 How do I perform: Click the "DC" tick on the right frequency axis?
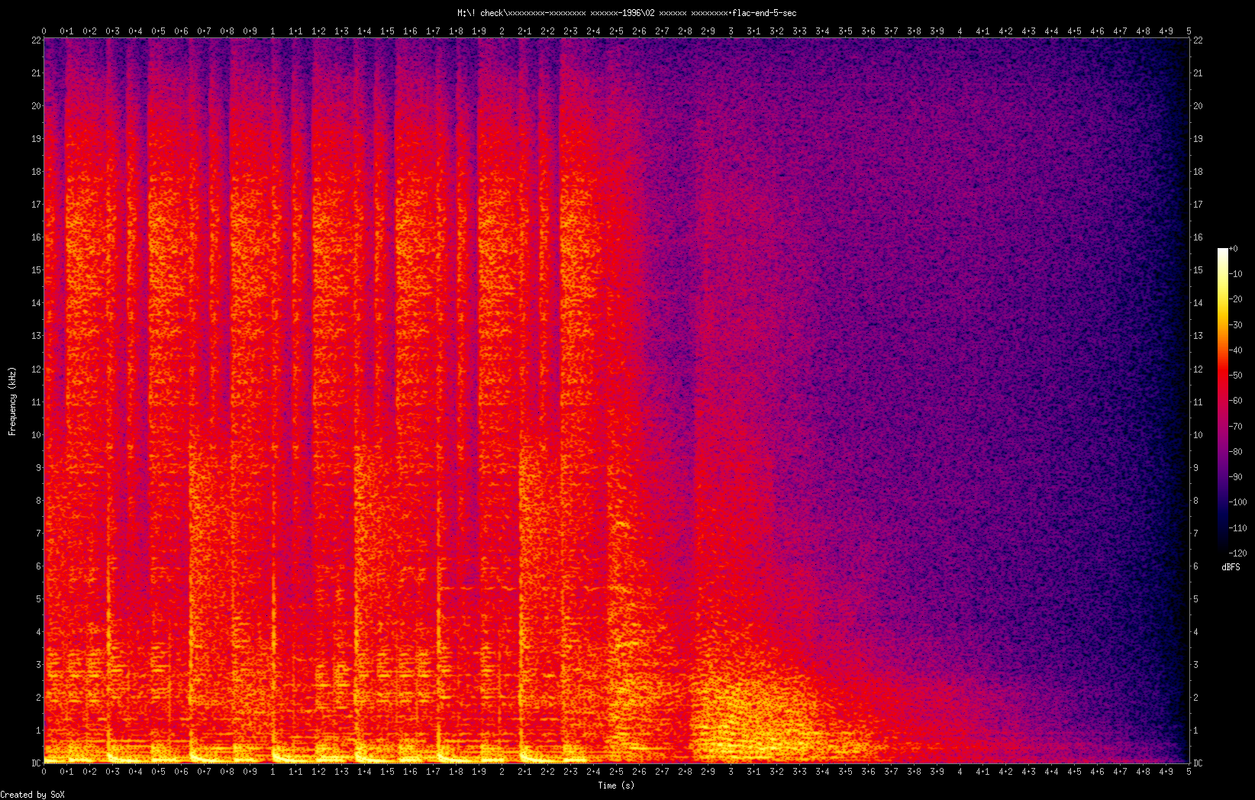(x=1199, y=763)
